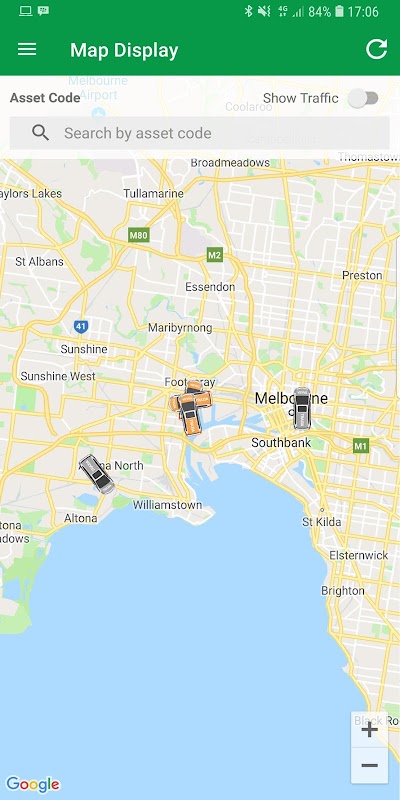The image size is (400, 800).
Task: Tap the battery indicator in status bar
Action: (x=339, y=11)
